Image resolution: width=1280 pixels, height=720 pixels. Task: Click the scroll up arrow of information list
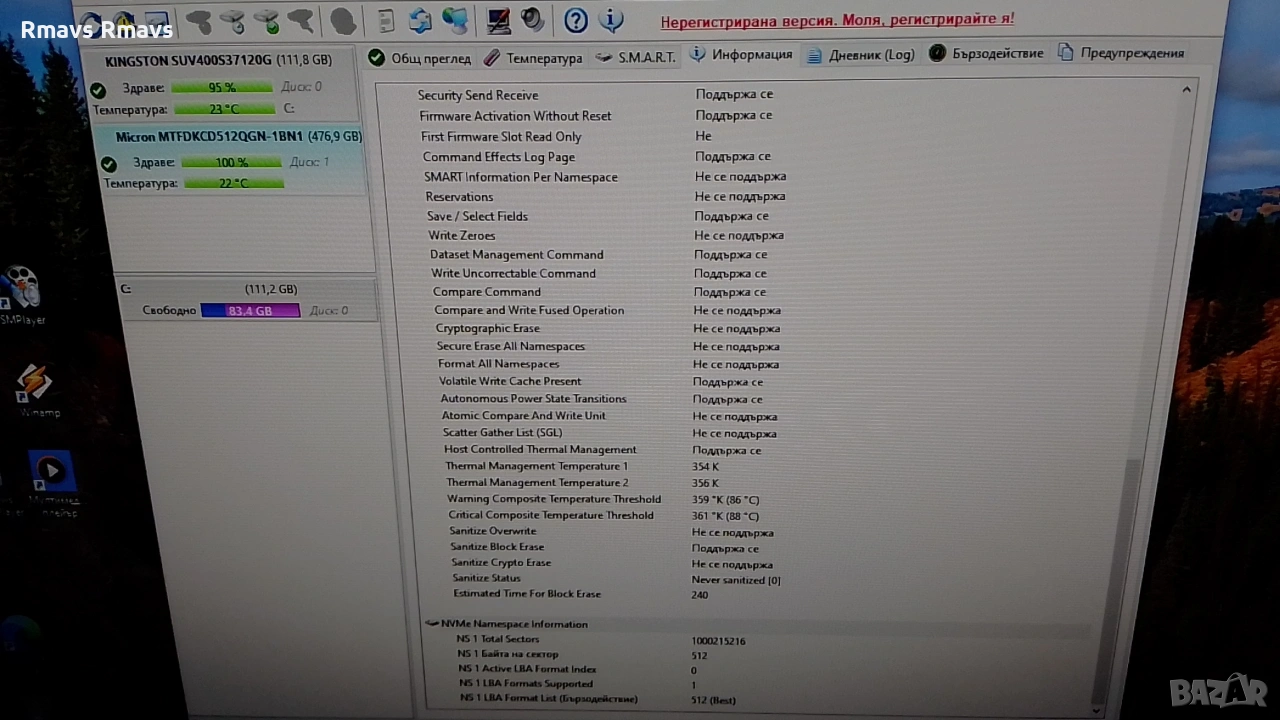(x=1186, y=90)
